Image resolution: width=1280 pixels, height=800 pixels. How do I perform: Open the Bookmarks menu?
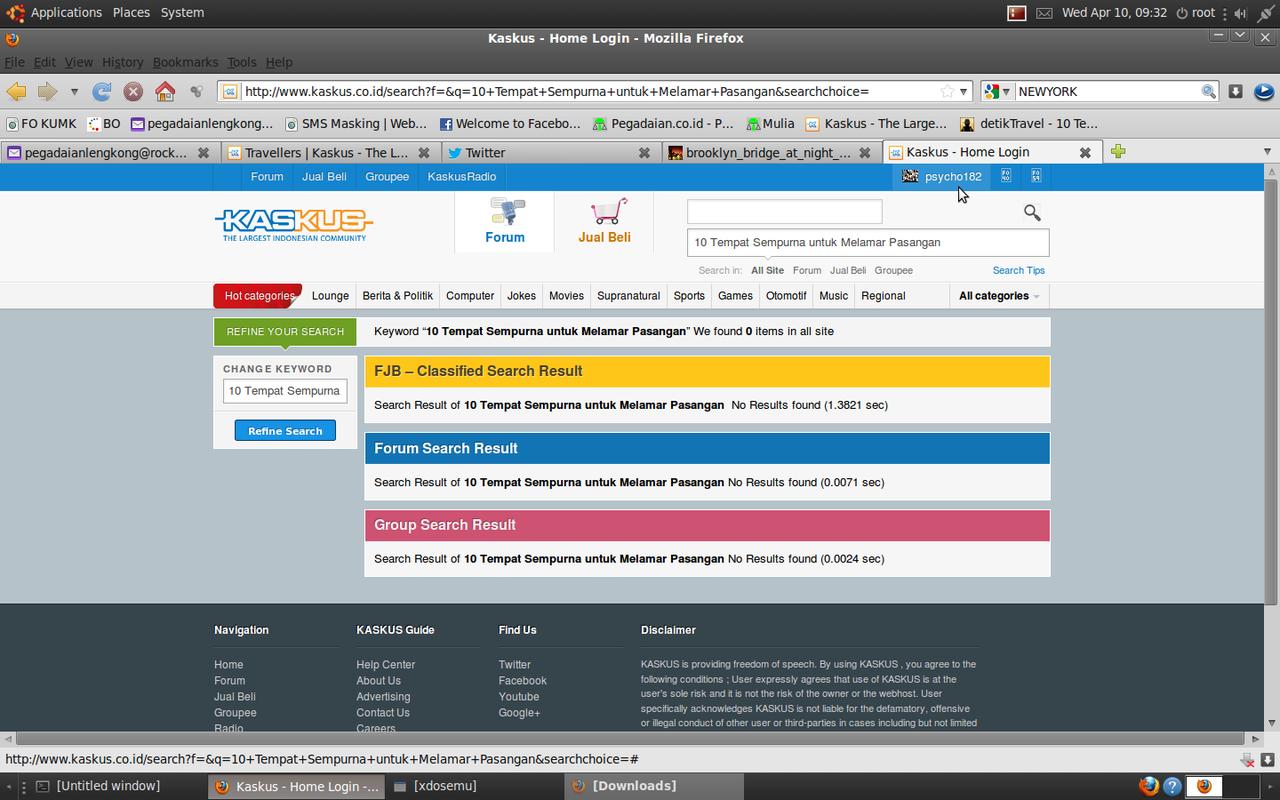pyautogui.click(x=185, y=62)
